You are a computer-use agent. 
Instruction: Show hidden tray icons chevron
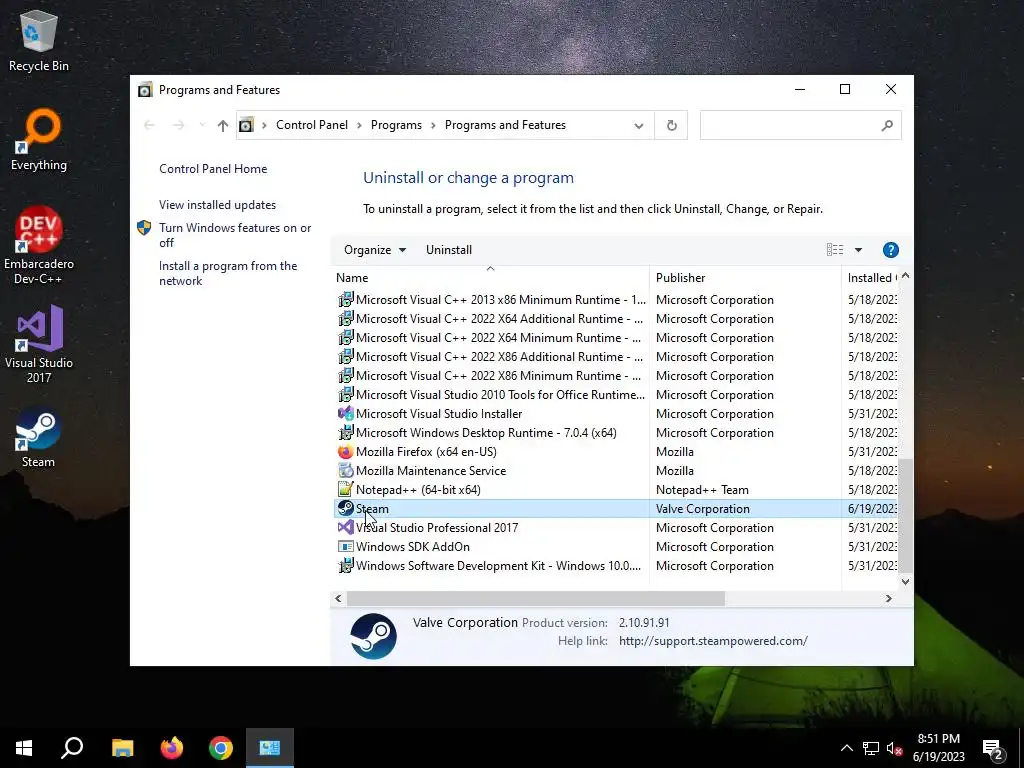tap(846, 748)
